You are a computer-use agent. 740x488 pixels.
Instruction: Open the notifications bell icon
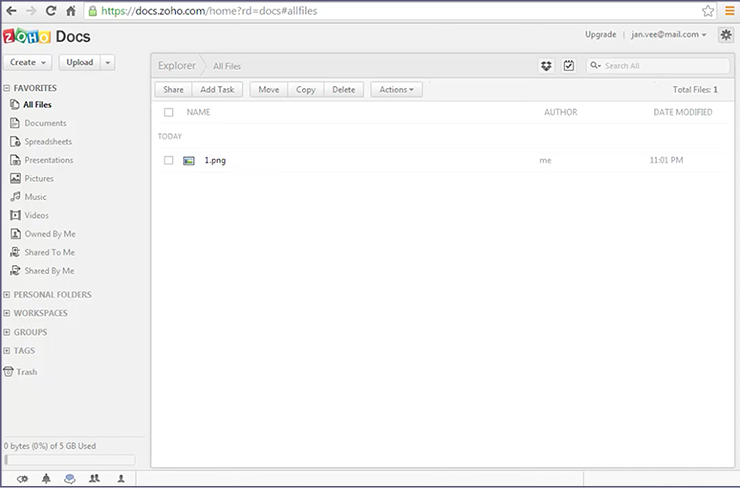[46, 479]
